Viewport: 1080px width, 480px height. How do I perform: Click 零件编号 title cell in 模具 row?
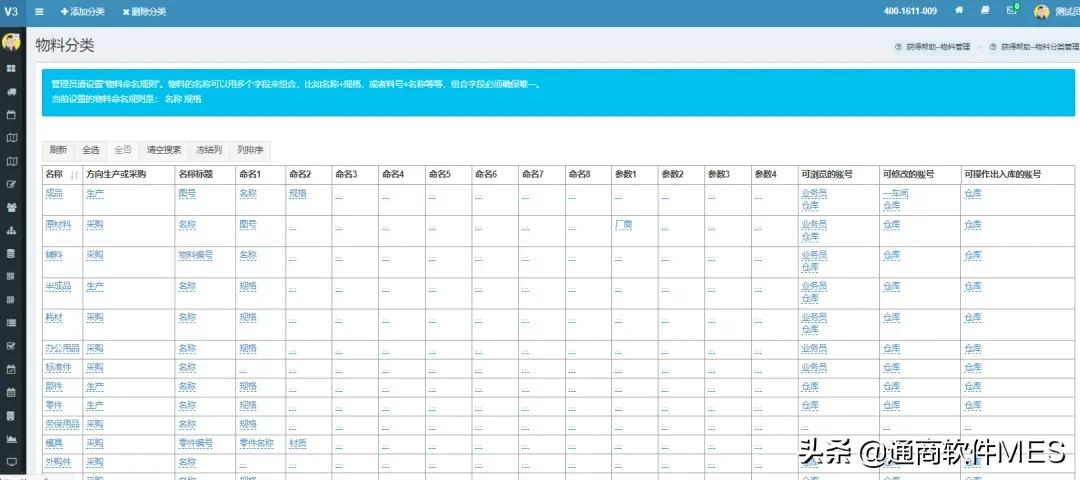(196, 443)
